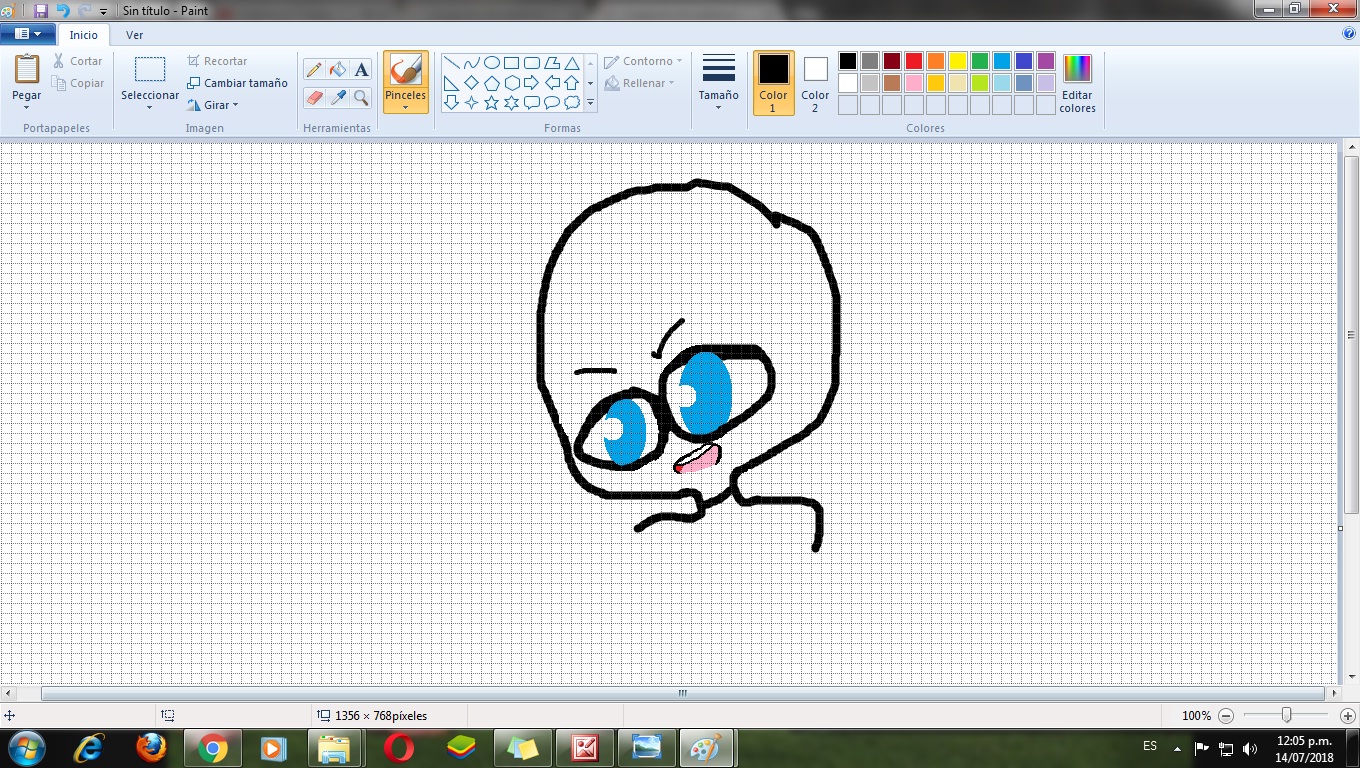The width and height of the screenshot is (1360, 768).
Task: Choose the Rounded rectangle shape
Action: [x=532, y=63]
